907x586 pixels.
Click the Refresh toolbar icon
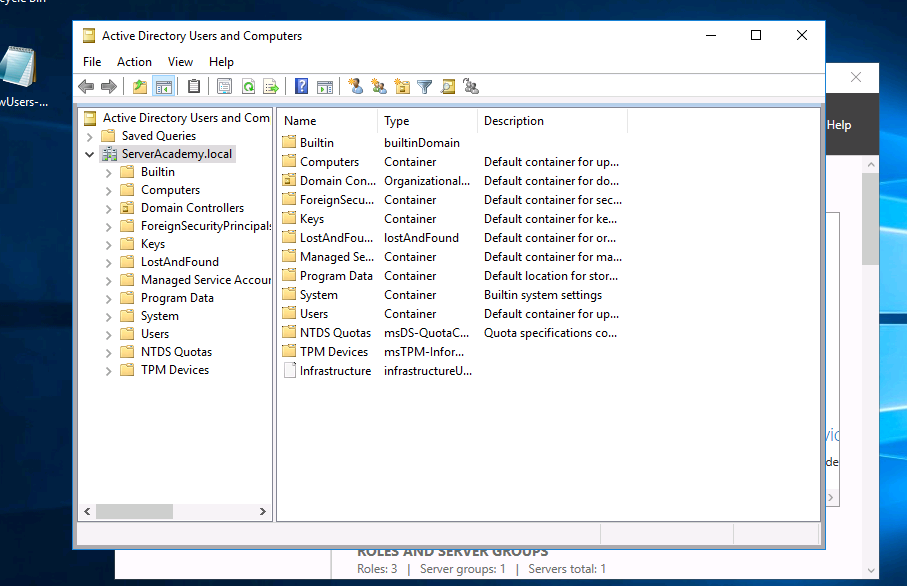pos(248,87)
